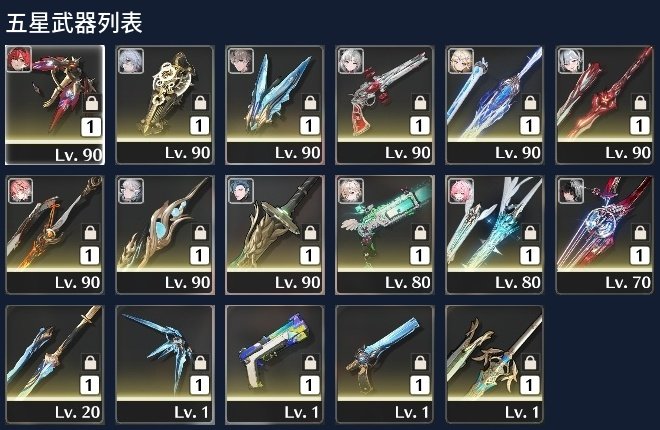Click the 五星武器列表 heading
The width and height of the screenshot is (660, 430).
click(74, 23)
